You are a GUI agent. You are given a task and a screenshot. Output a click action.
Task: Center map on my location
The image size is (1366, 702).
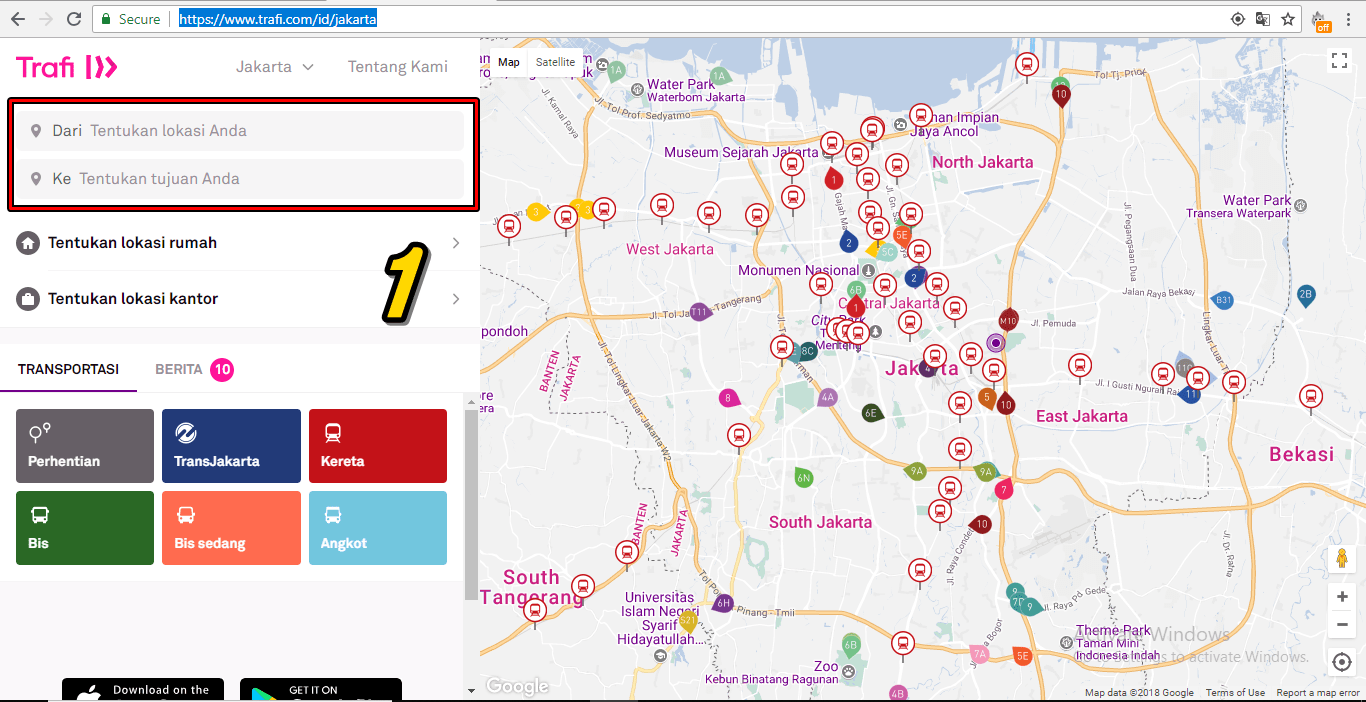1342,662
